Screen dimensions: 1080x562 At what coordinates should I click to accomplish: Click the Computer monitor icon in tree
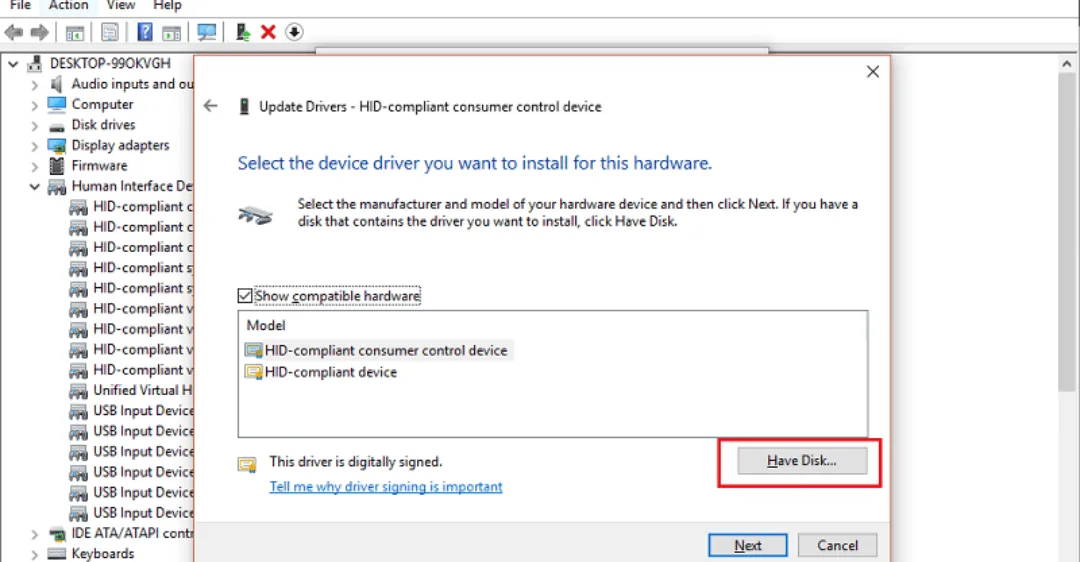pos(56,105)
